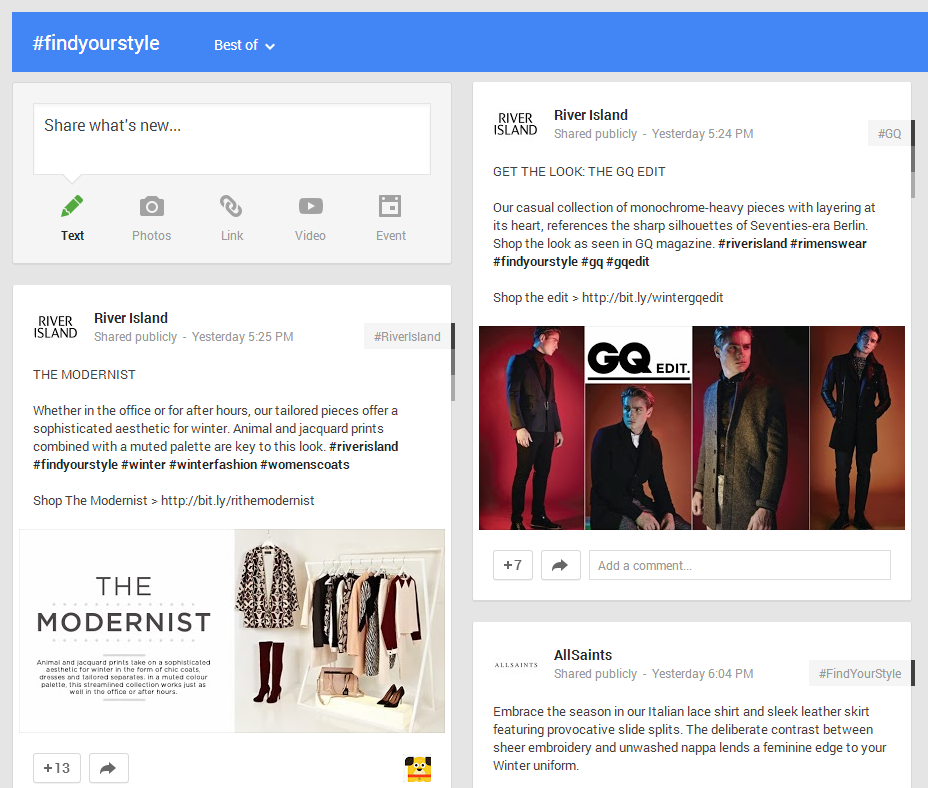
Task: Follow the bit.ly/rithemodernist link
Action: (x=237, y=501)
